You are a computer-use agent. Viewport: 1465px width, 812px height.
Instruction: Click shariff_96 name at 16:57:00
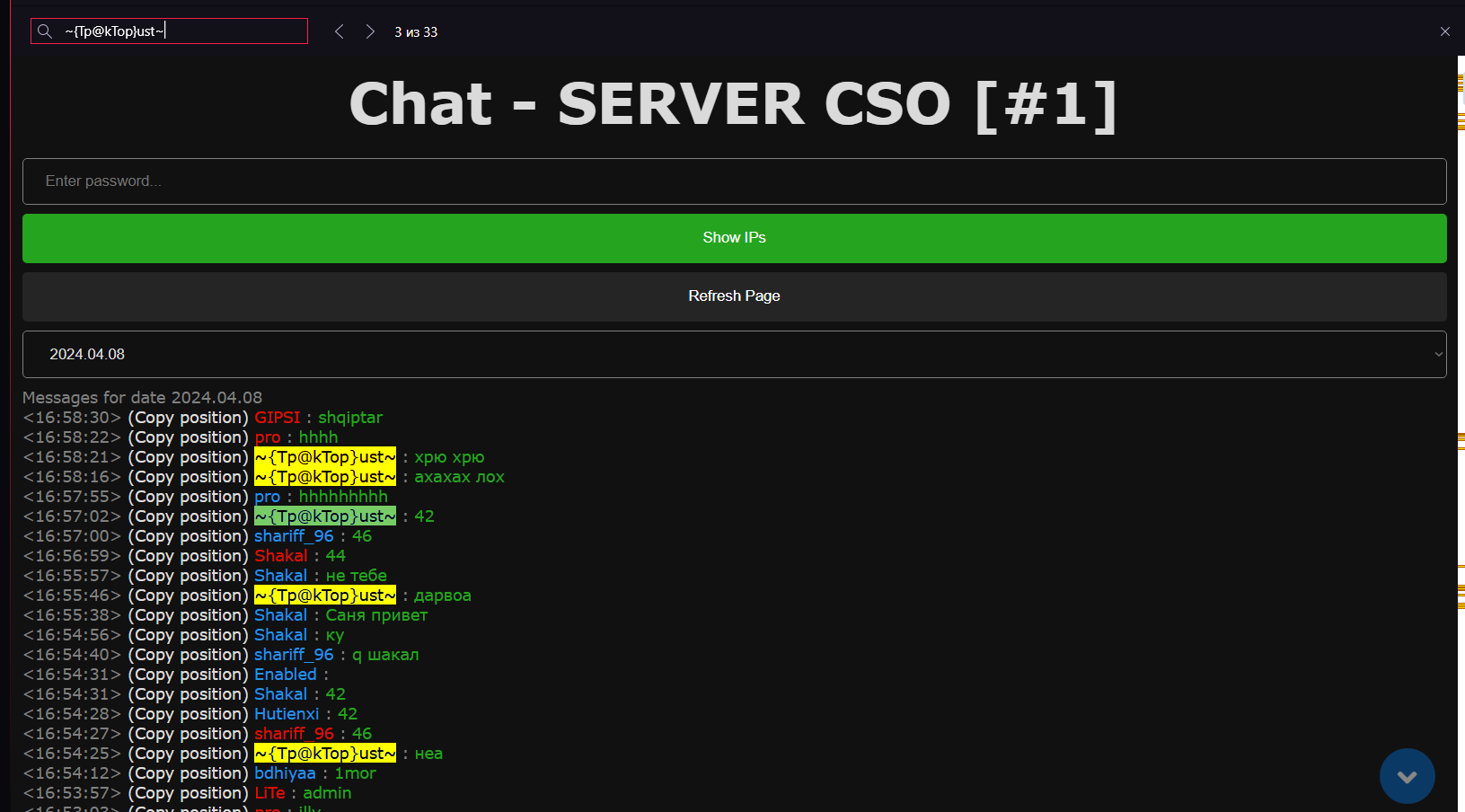coord(294,536)
